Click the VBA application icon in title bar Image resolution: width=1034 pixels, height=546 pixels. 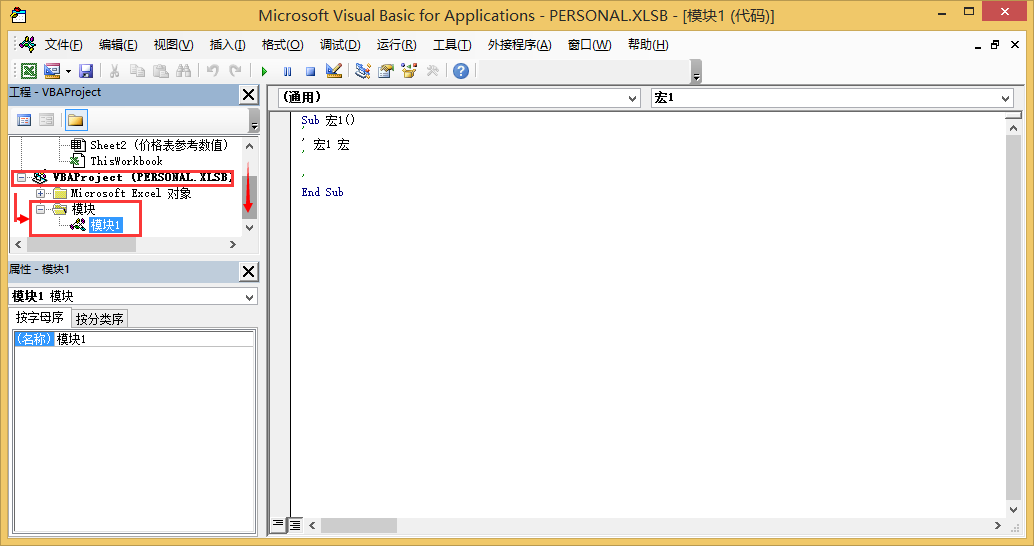(x=18, y=15)
